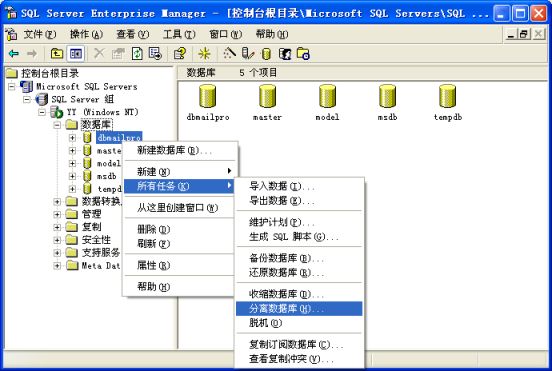Choose 脱机(O) in submenu
The height and width of the screenshot is (371, 552).
click(x=299, y=323)
